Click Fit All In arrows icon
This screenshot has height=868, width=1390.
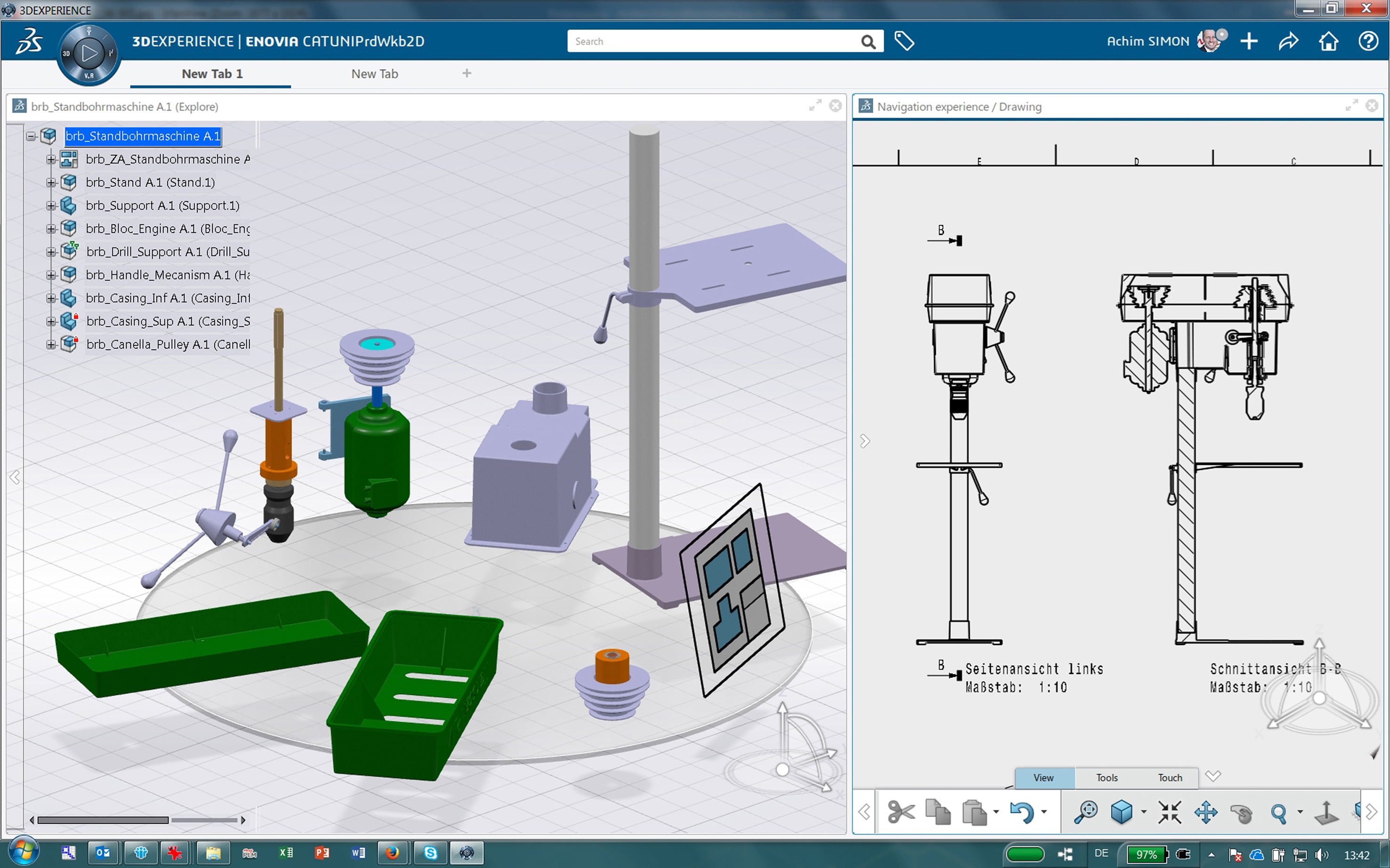tap(1169, 812)
